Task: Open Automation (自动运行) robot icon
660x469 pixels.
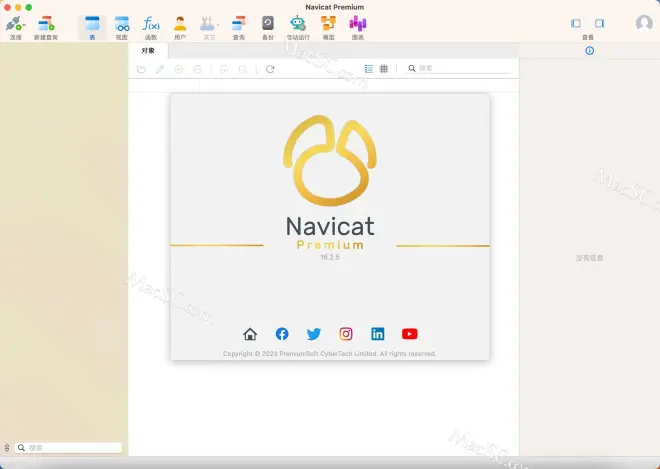Action: coord(298,24)
